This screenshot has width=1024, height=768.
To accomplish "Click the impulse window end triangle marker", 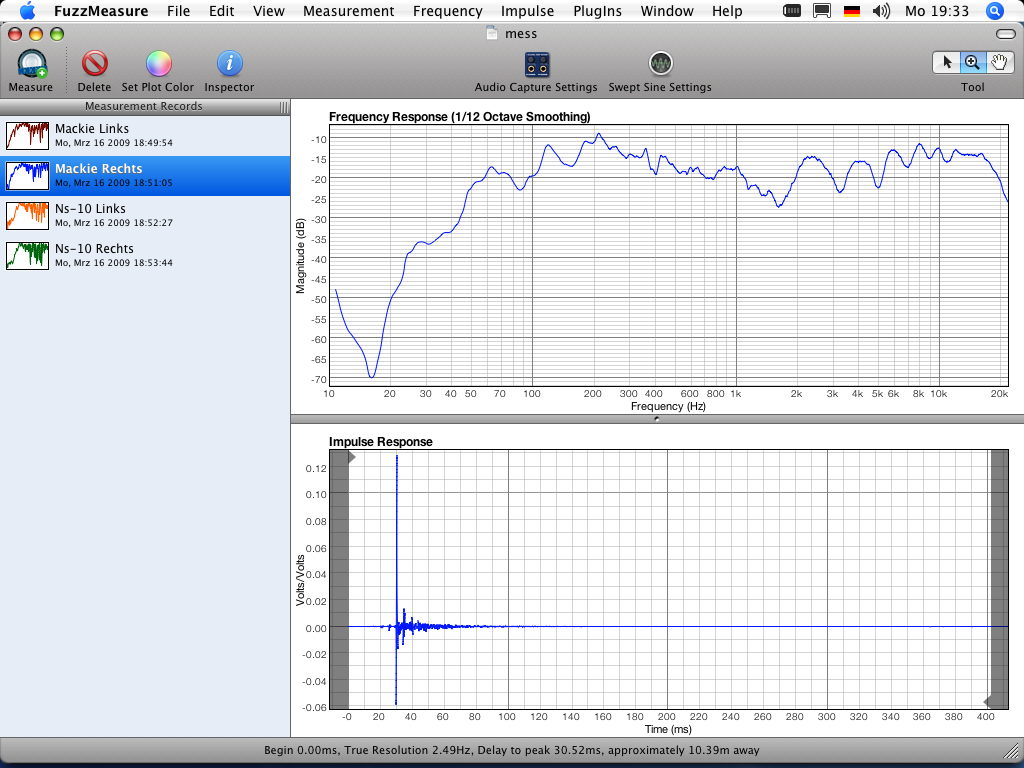I will pos(987,702).
